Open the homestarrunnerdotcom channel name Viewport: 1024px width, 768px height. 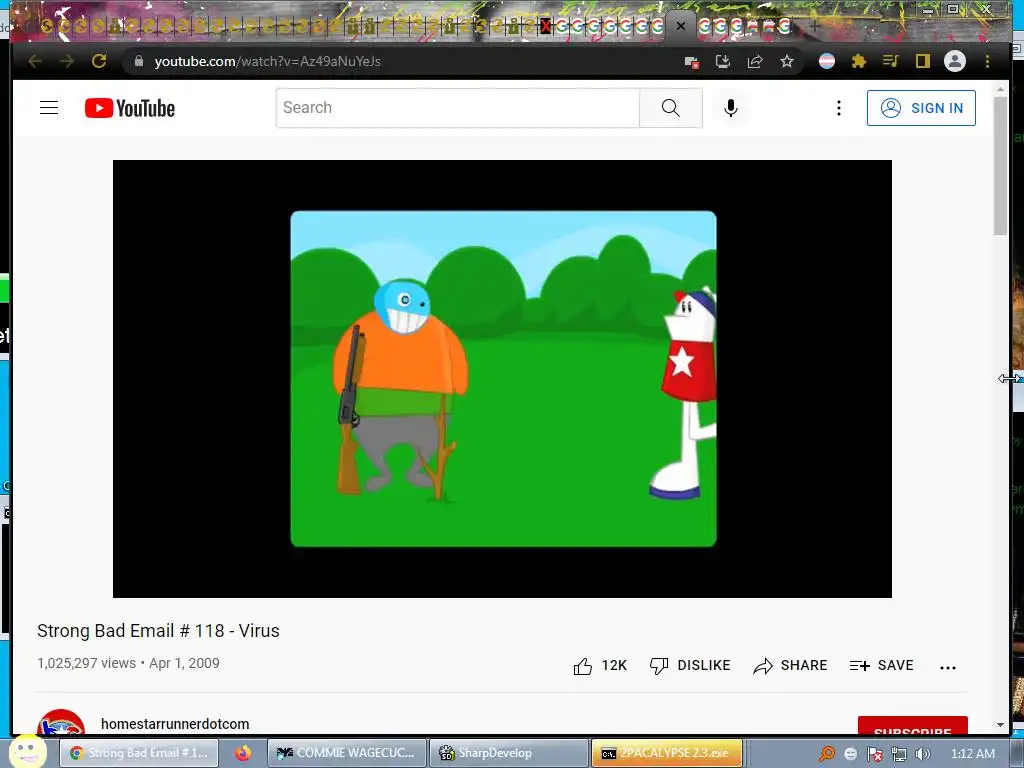pos(175,724)
